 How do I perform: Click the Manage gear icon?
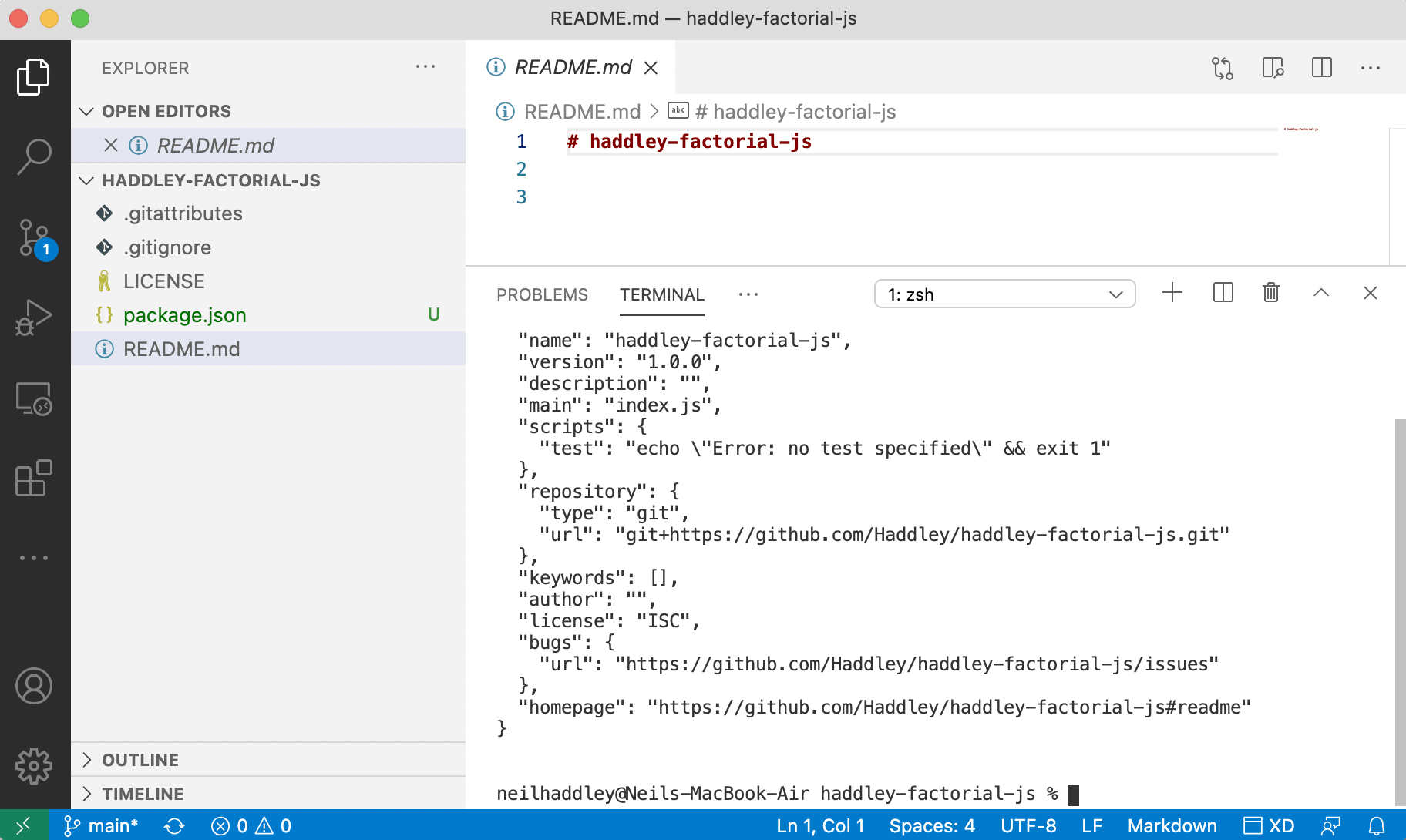(x=34, y=765)
